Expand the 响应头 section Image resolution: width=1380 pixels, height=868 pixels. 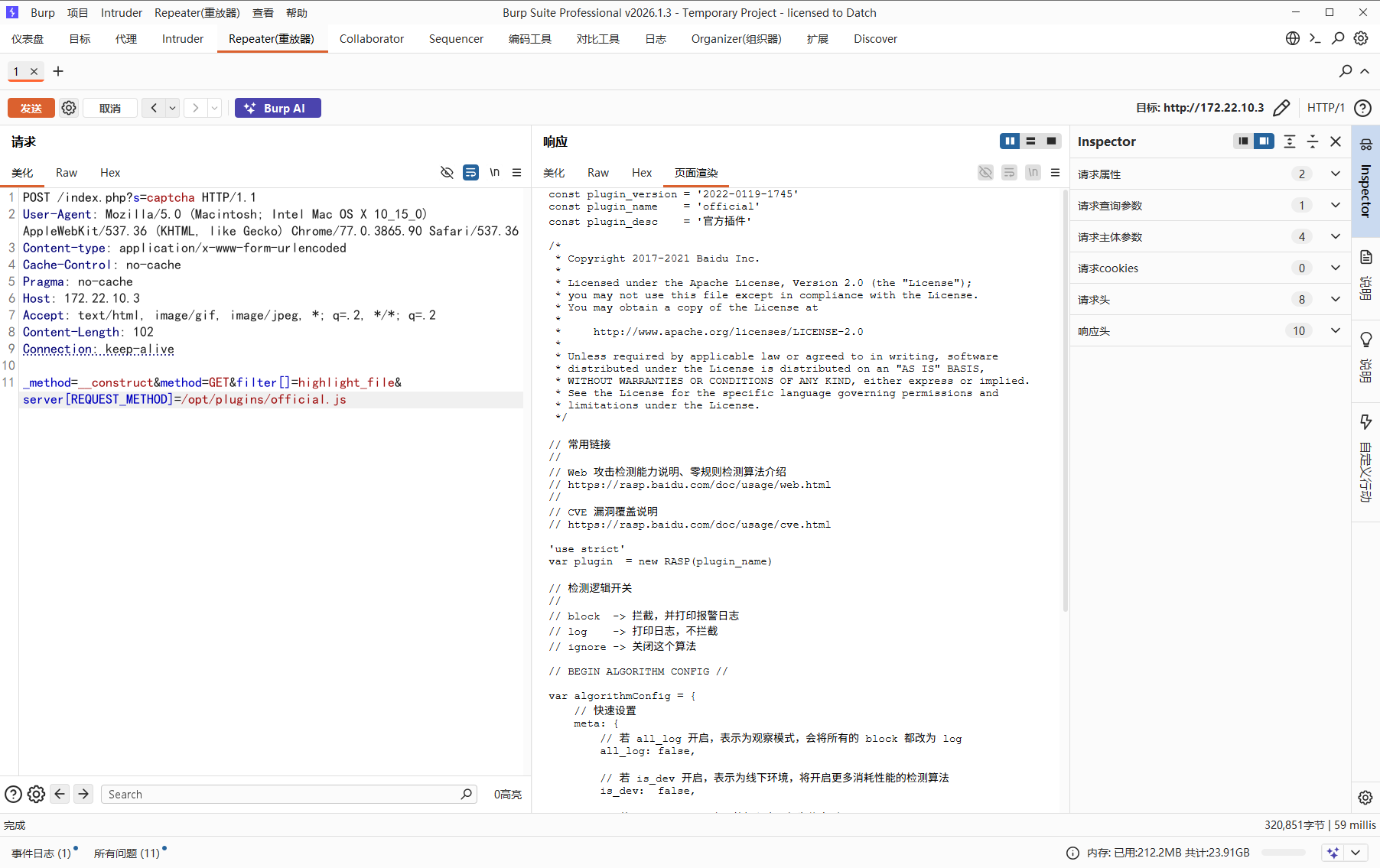(x=1210, y=330)
